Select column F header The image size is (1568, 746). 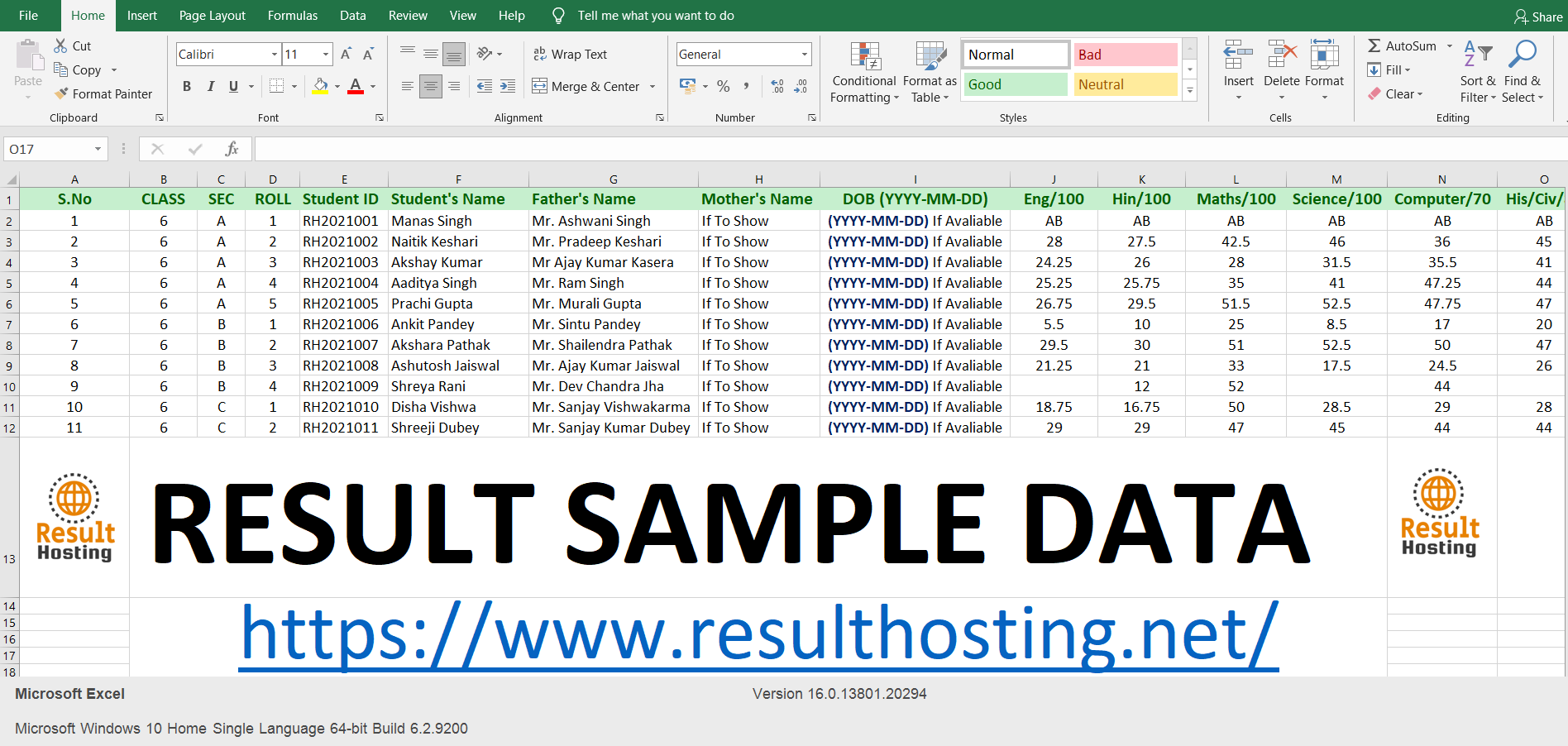pos(458,179)
